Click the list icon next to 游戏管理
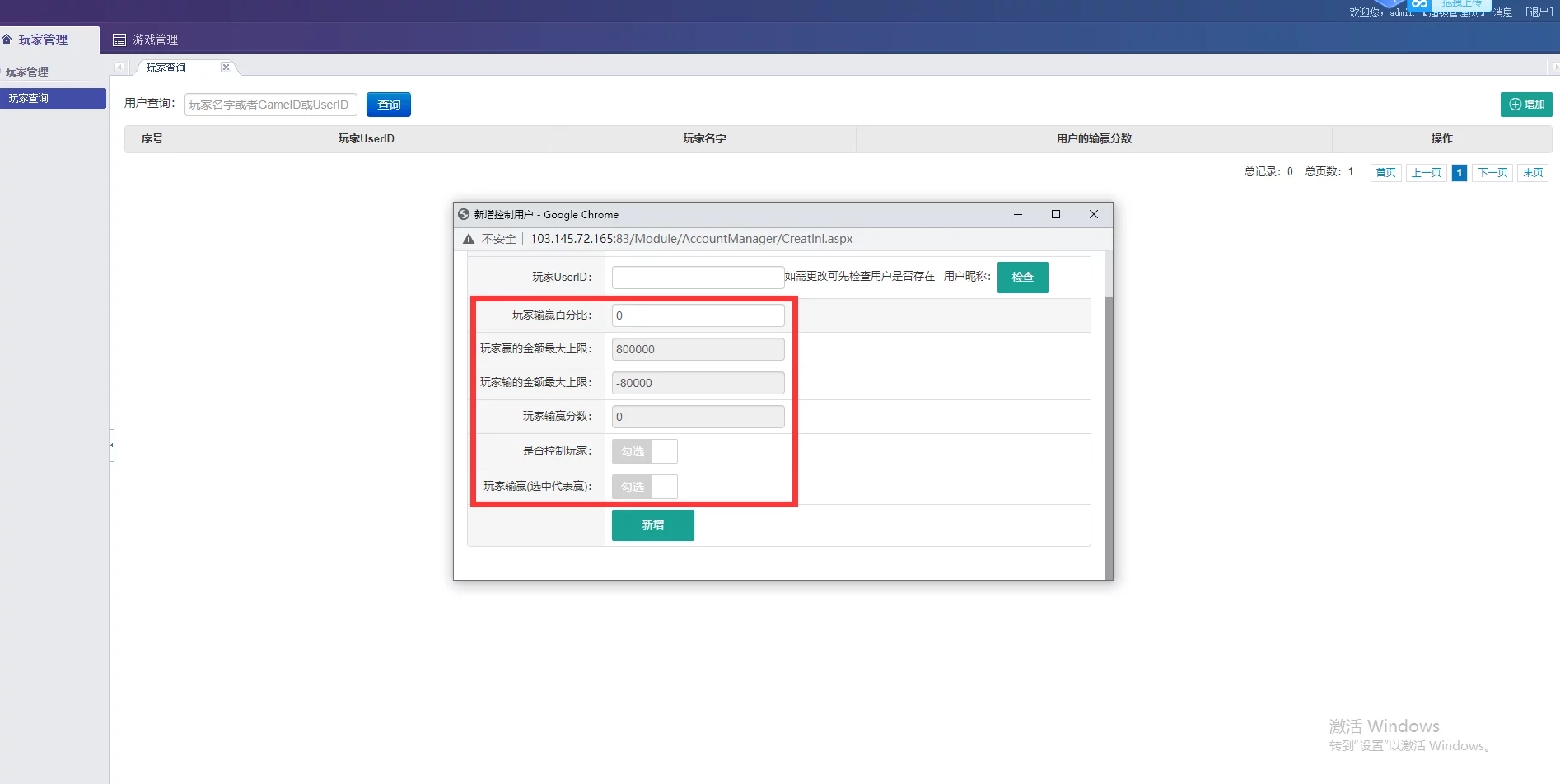Screen dimensions: 1560x784 coord(119,40)
